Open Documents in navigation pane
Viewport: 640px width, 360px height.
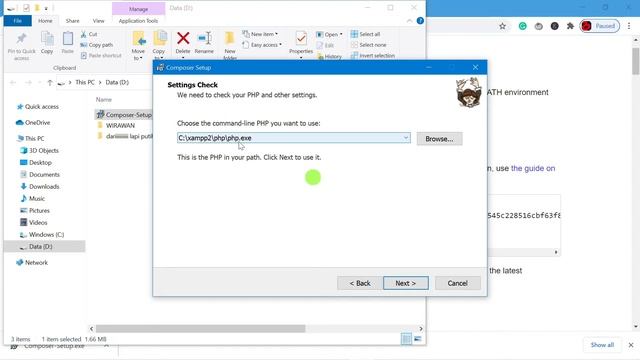[x=40, y=175]
